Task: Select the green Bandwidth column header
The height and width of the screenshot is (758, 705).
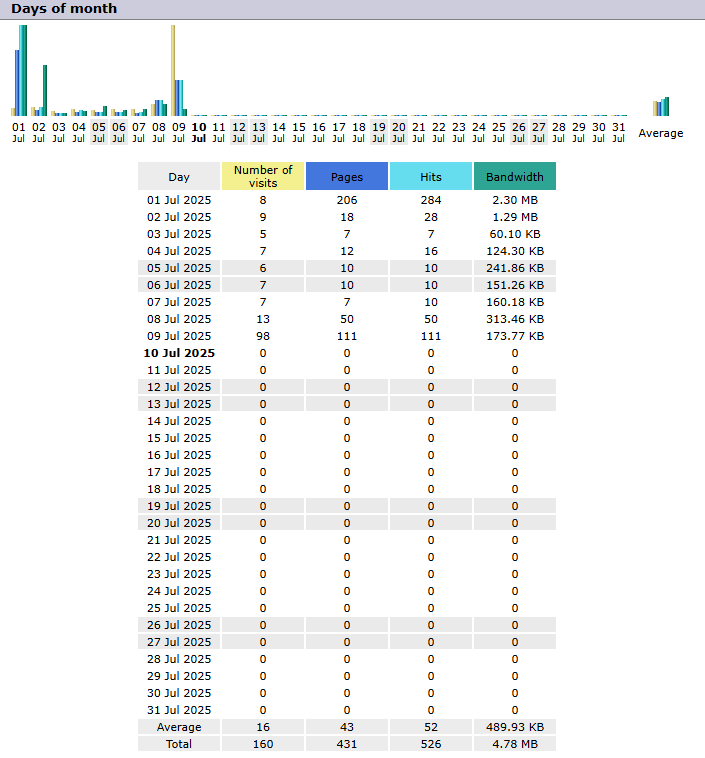Action: 515,176
